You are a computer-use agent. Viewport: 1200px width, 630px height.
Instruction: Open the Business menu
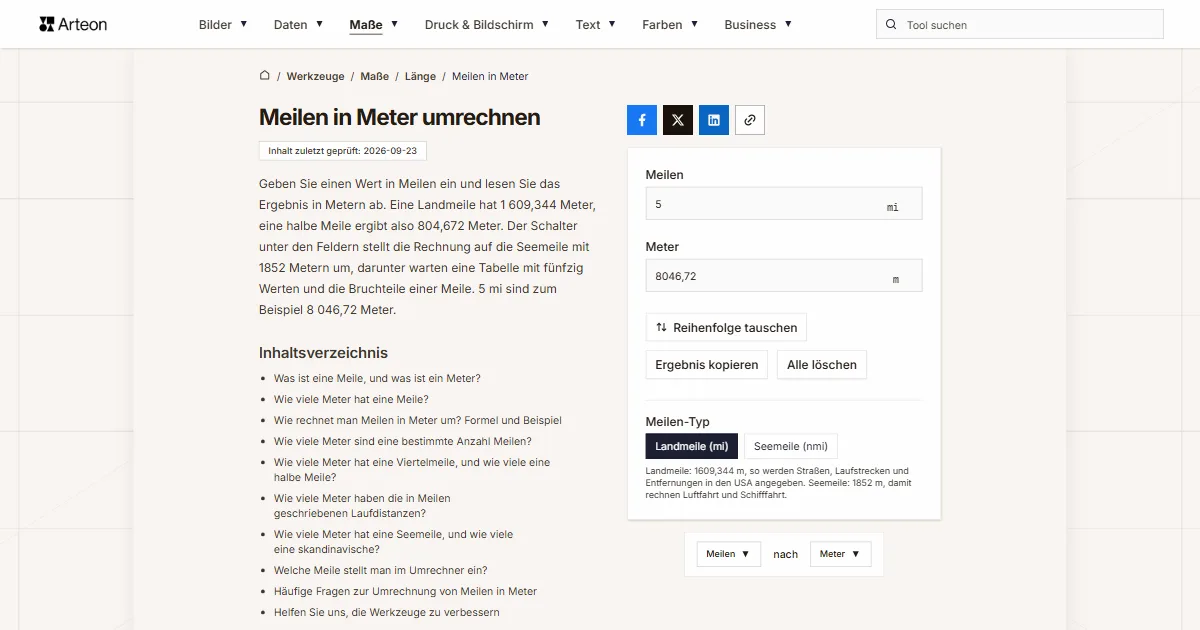coord(758,25)
